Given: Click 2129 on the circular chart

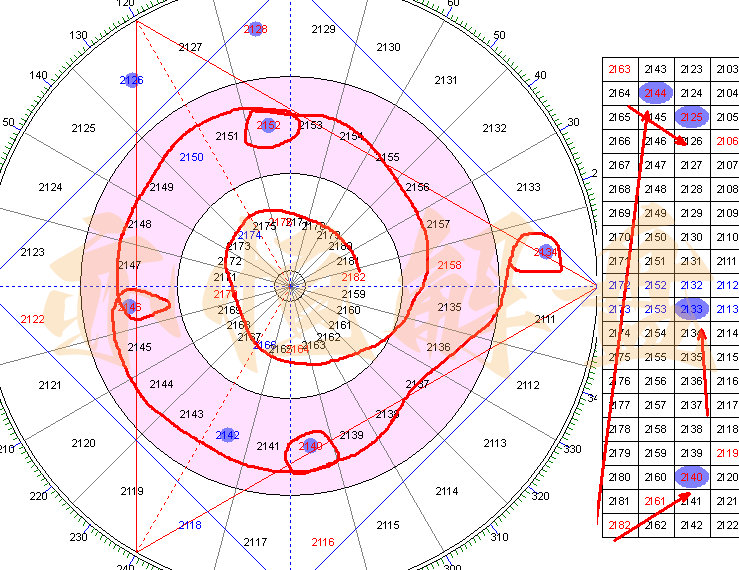Looking at the screenshot, I should click(323, 29).
